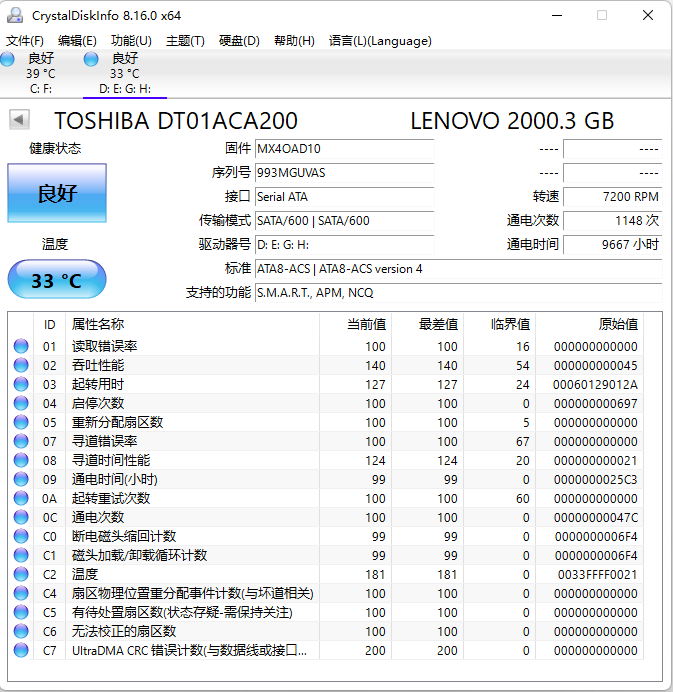
Task: Click the 通电时间 field 9667 小时
Action: coord(613,244)
